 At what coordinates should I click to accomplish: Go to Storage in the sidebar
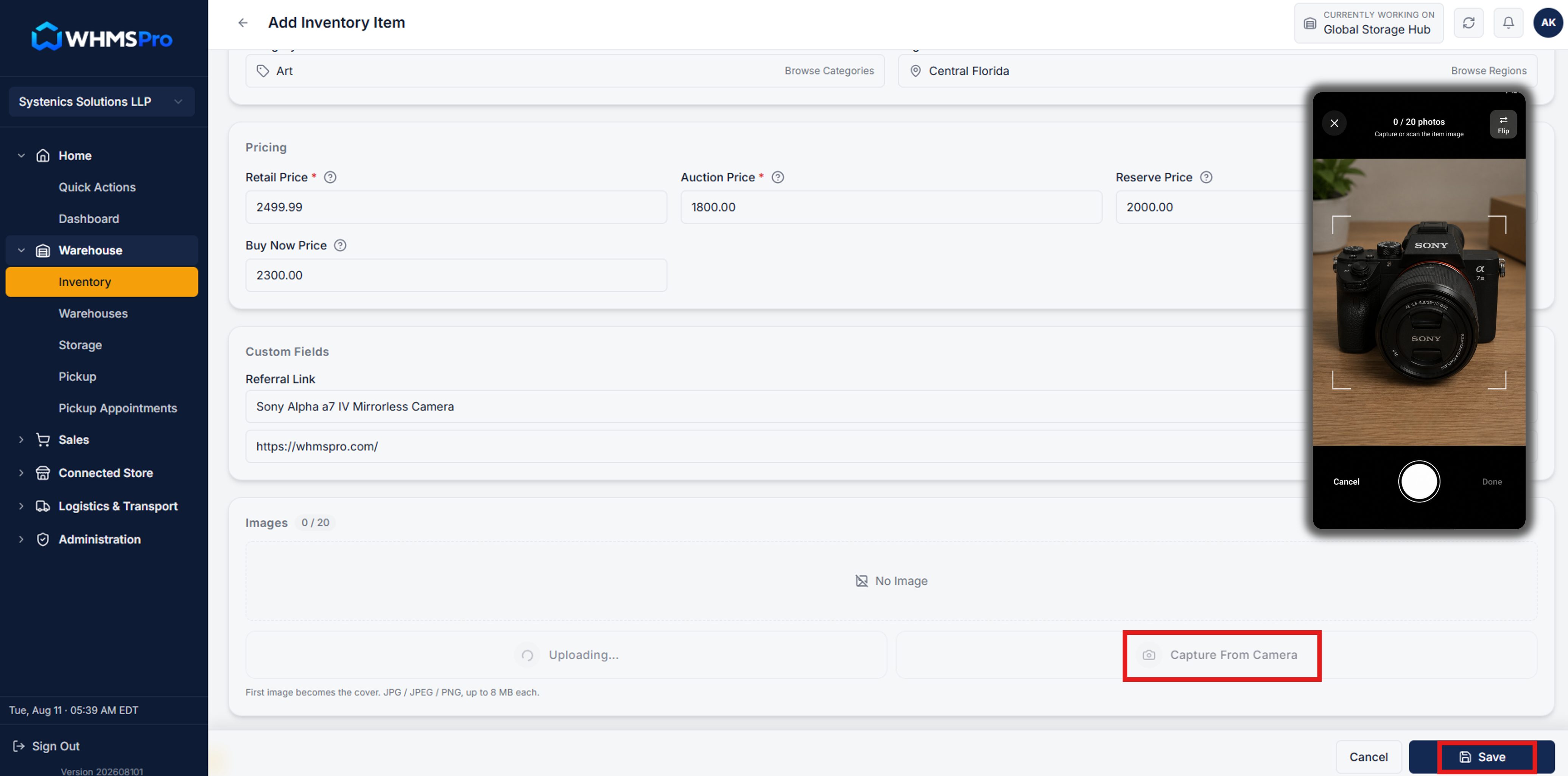[x=80, y=345]
